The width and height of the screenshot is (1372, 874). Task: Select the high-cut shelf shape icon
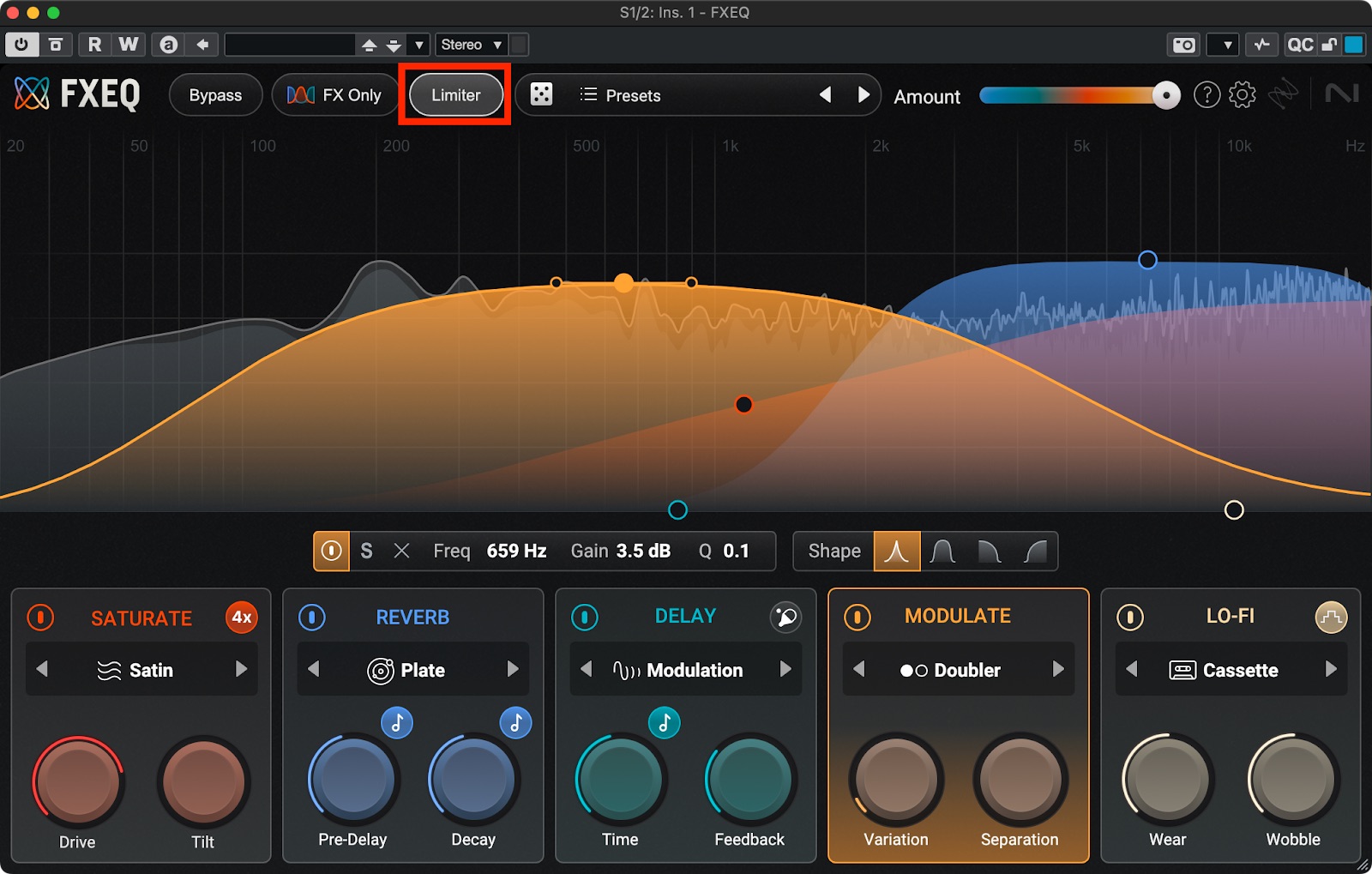tap(989, 551)
